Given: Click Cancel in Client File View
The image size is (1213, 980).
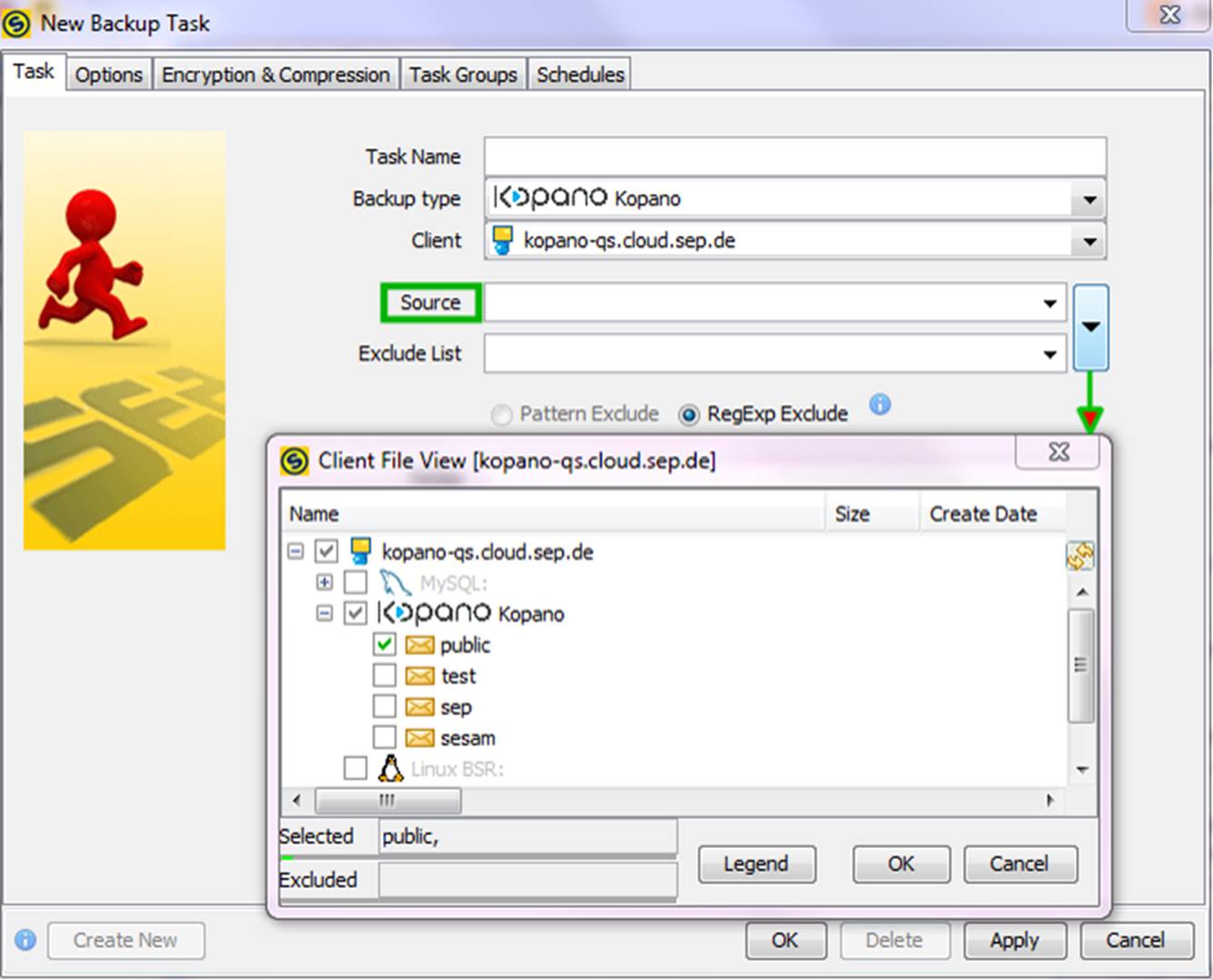Looking at the screenshot, I should (x=1020, y=864).
